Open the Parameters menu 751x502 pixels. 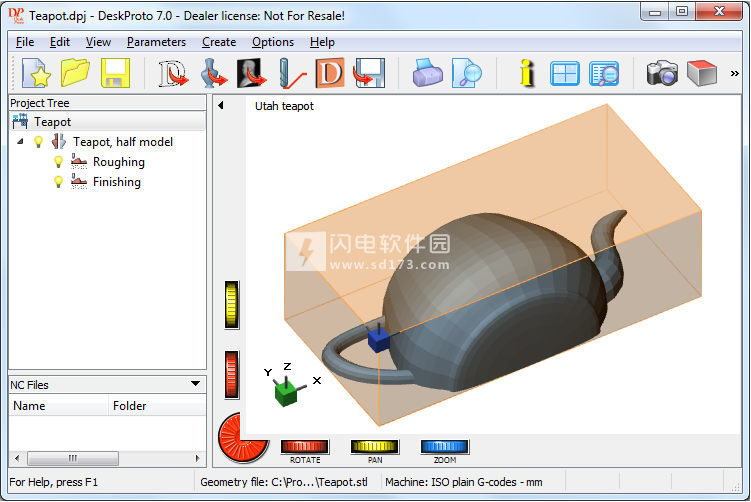(x=156, y=42)
